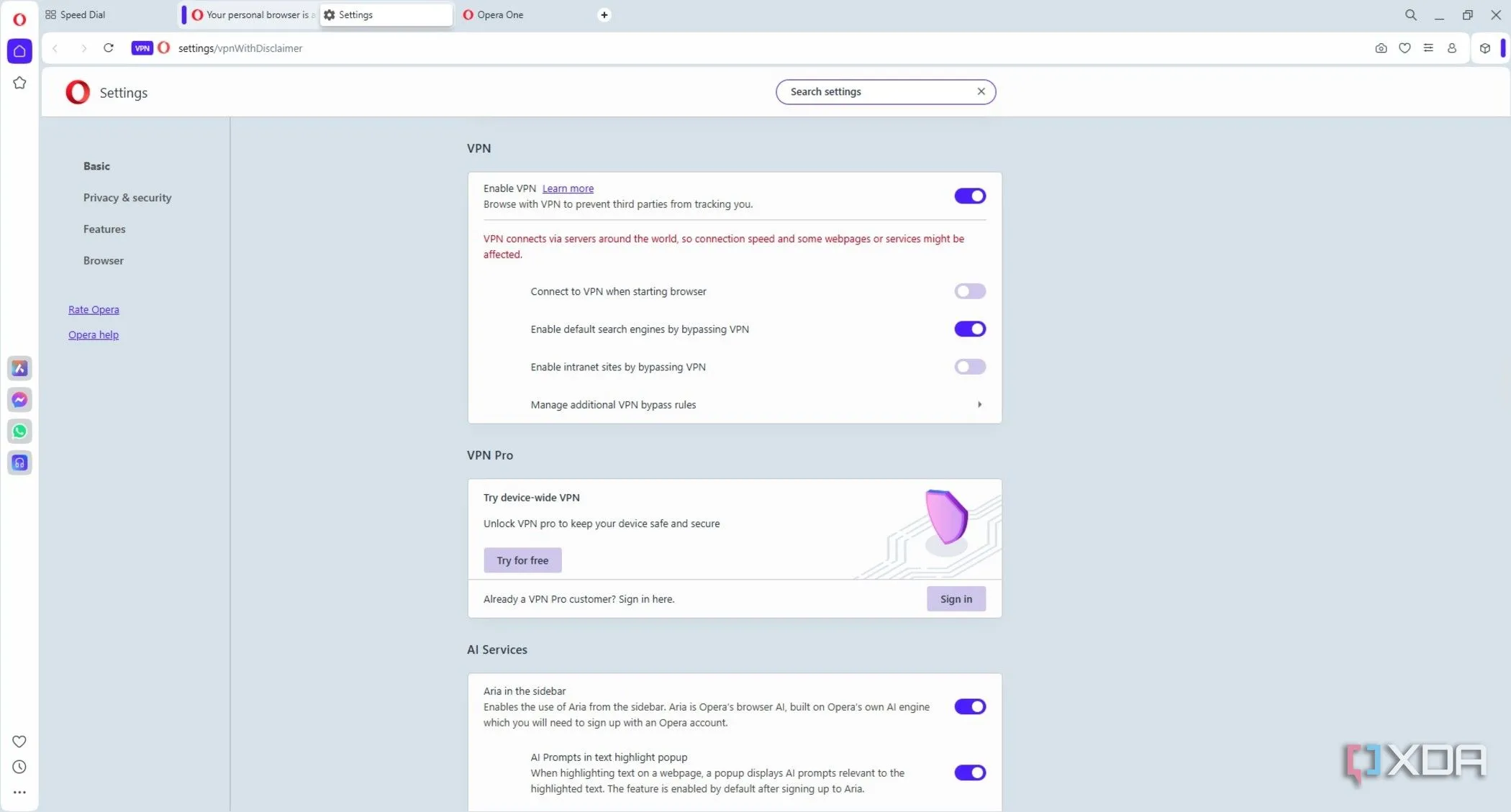Toggle Aria in the sidebar switch
1511x812 pixels.
coord(970,706)
